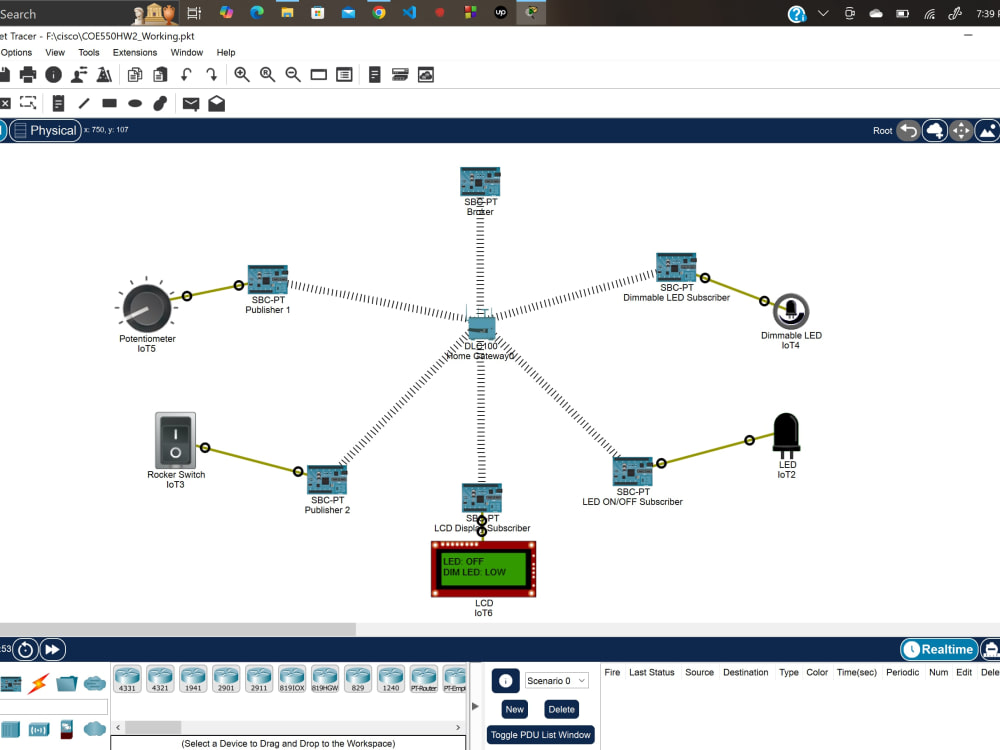Select the 4331 router from device palette
Viewport: 1000px width, 750px height.
click(127, 678)
